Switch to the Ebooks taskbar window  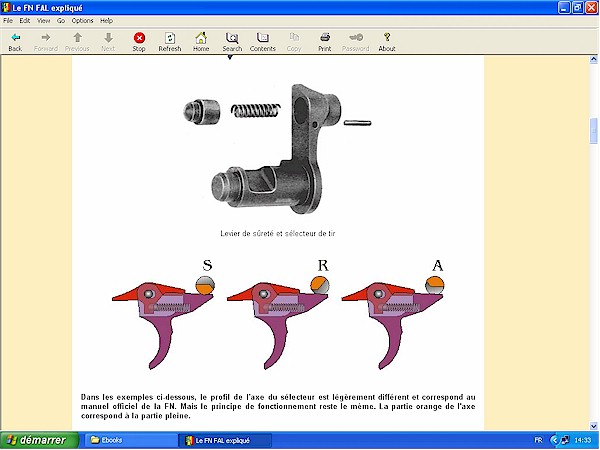131,440
